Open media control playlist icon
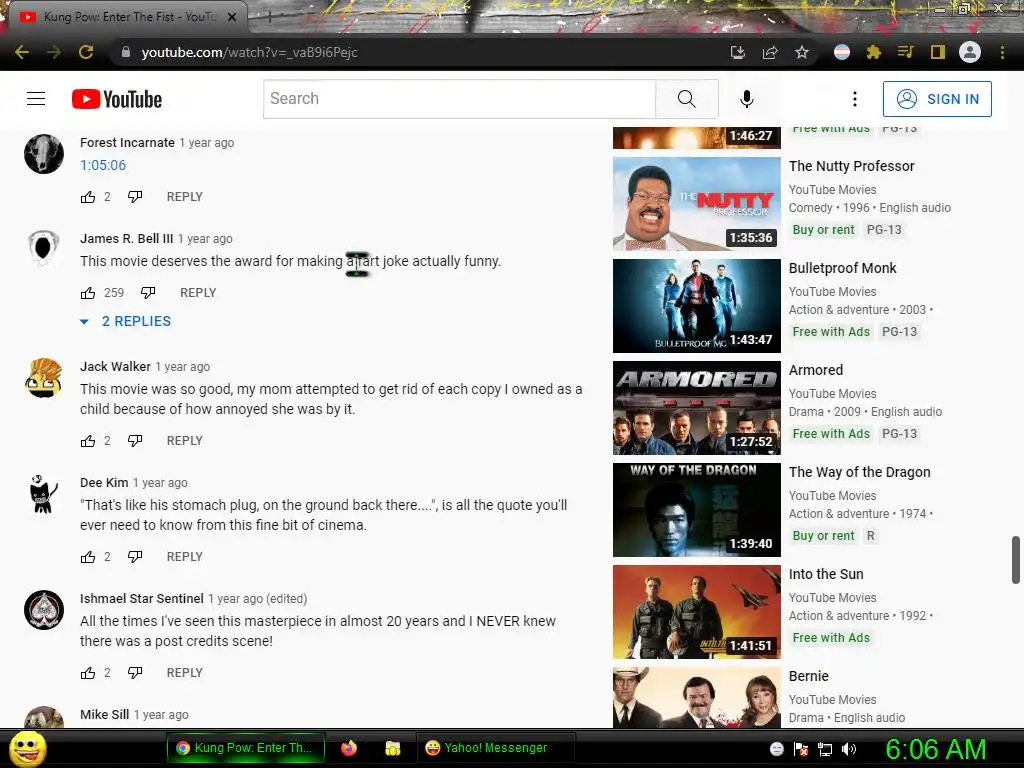Screen dimensions: 1024x768 click(905, 52)
